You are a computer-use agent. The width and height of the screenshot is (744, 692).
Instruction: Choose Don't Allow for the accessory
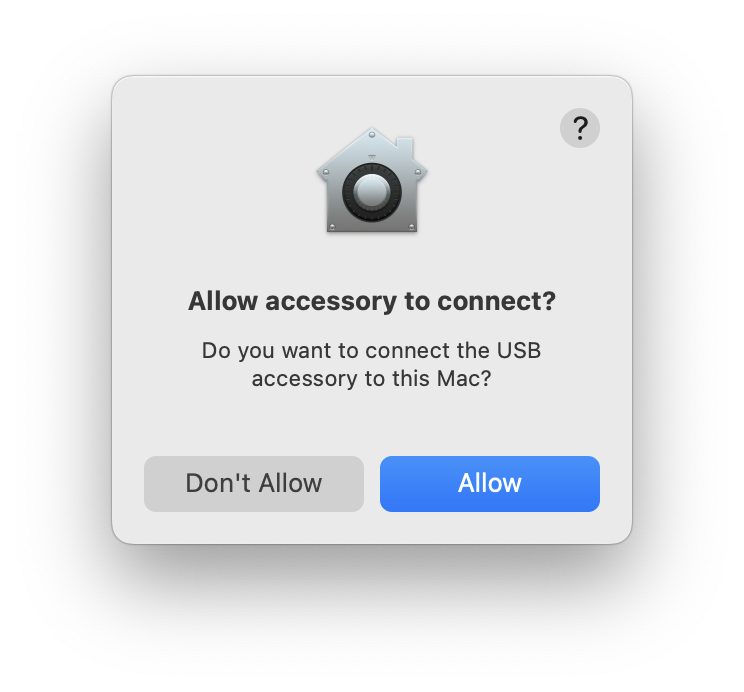tap(254, 484)
